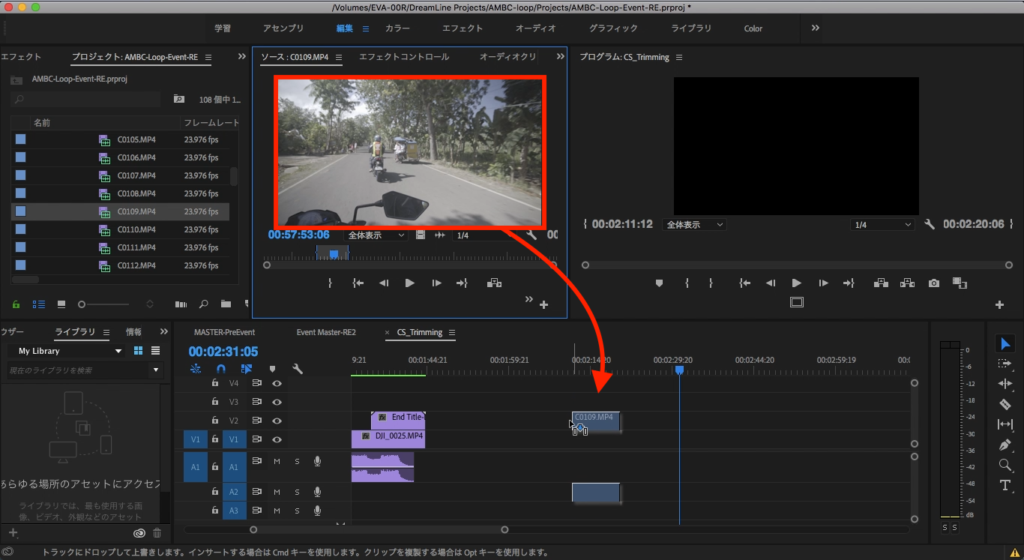Switch to the エフェクトコントロール tab
Screen dimensions: 1024x560
[x=404, y=57]
